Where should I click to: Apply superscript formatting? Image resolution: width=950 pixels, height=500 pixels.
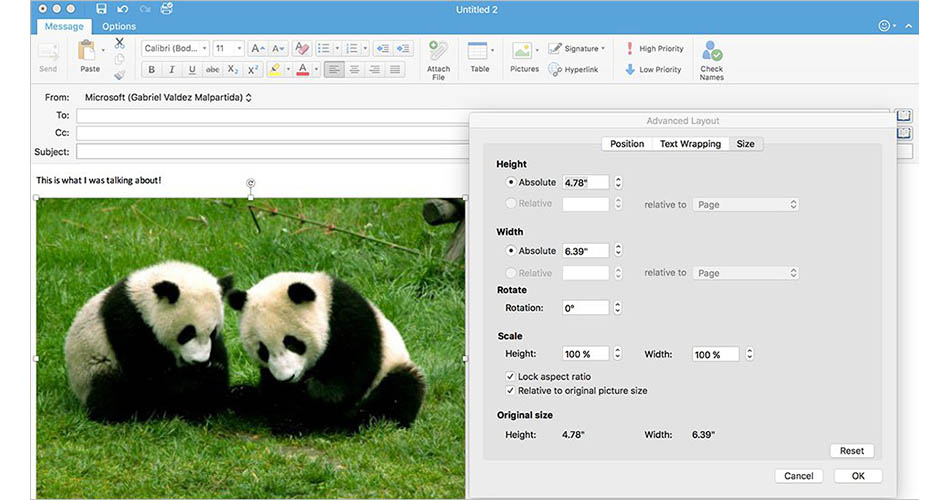click(x=253, y=70)
